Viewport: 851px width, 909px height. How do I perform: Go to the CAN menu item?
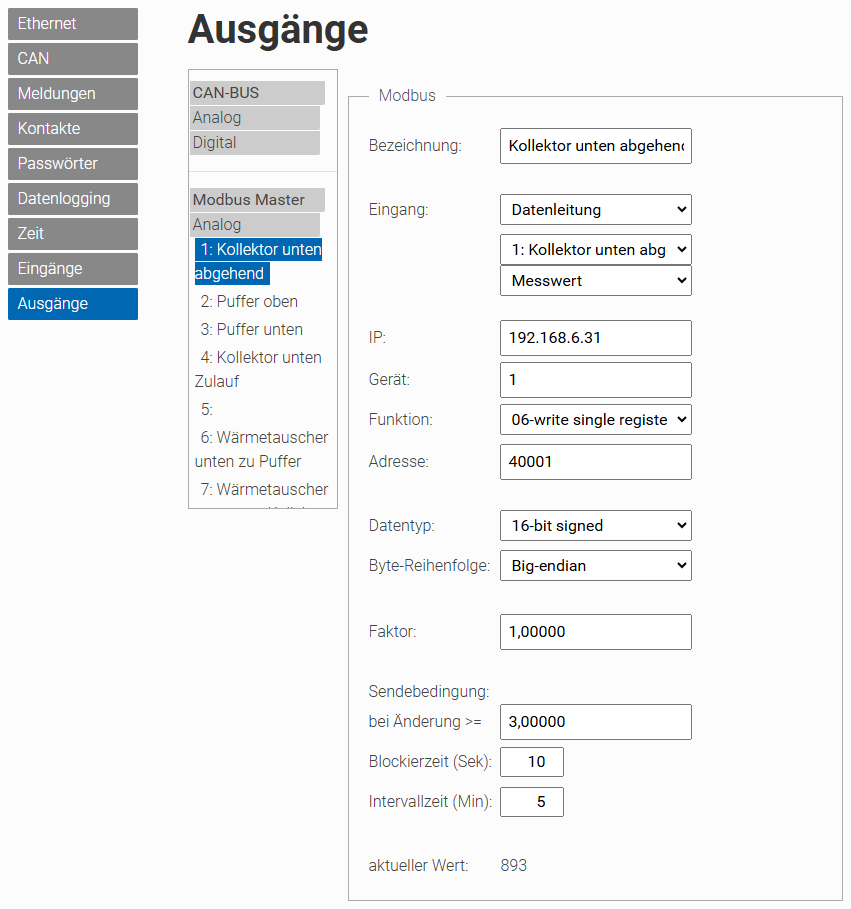pos(72,59)
